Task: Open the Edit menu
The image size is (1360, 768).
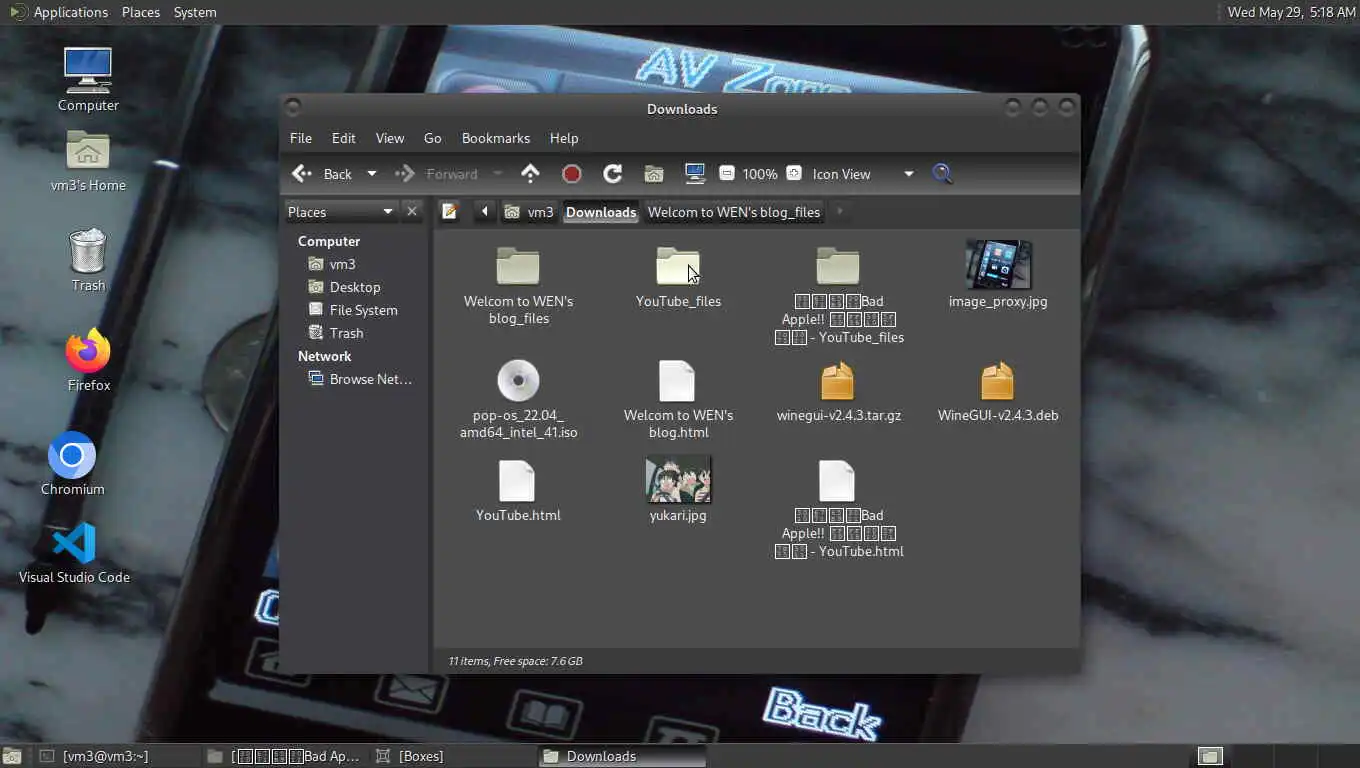Action: [343, 138]
